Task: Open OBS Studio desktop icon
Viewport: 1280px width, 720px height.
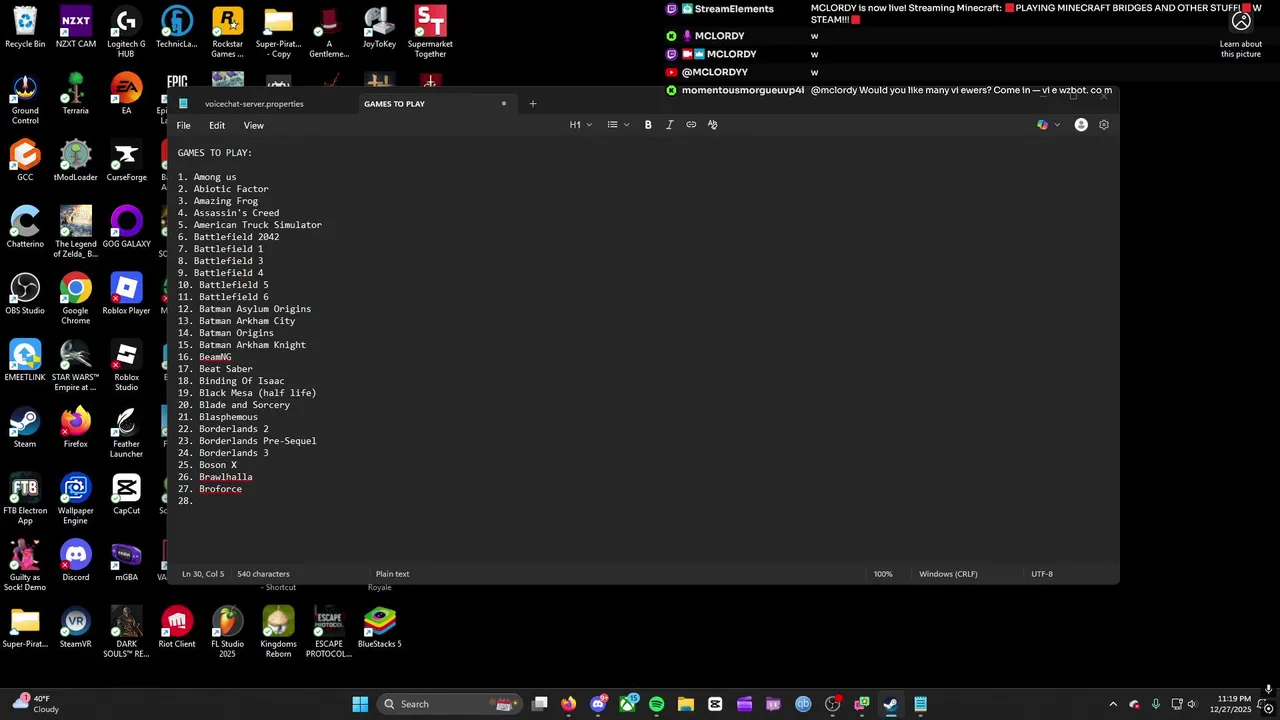Action: click(x=25, y=295)
